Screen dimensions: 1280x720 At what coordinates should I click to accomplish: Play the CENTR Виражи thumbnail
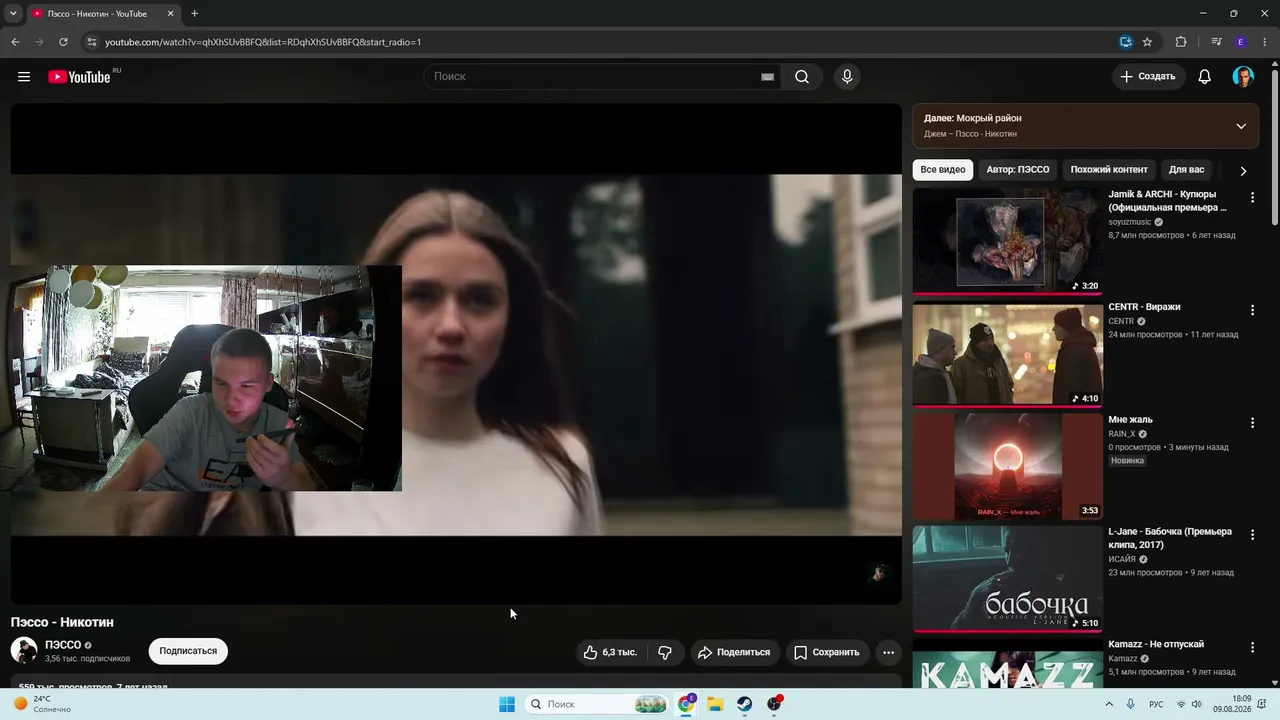pos(1007,354)
